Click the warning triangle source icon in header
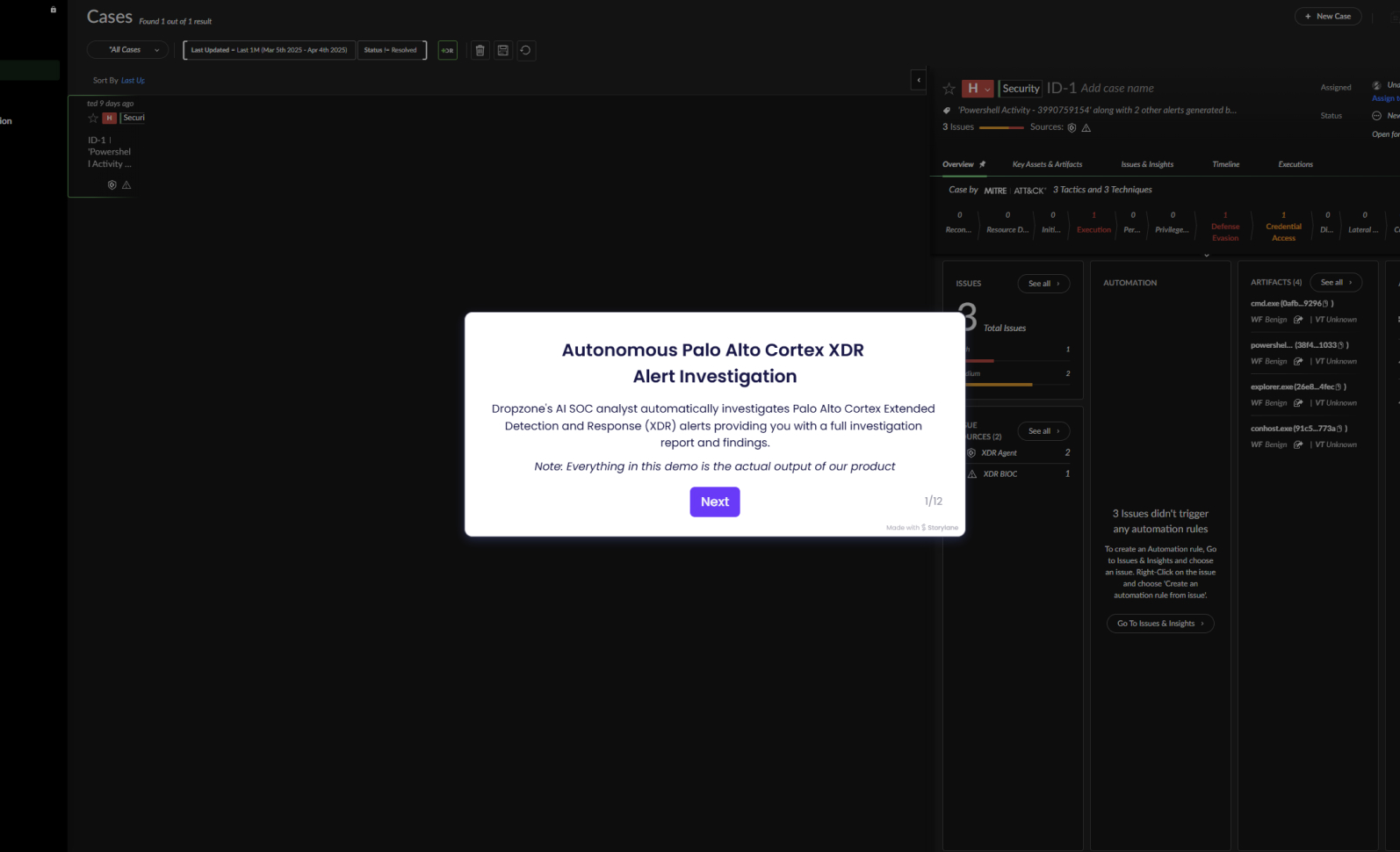The width and height of the screenshot is (1400, 852). (1086, 127)
